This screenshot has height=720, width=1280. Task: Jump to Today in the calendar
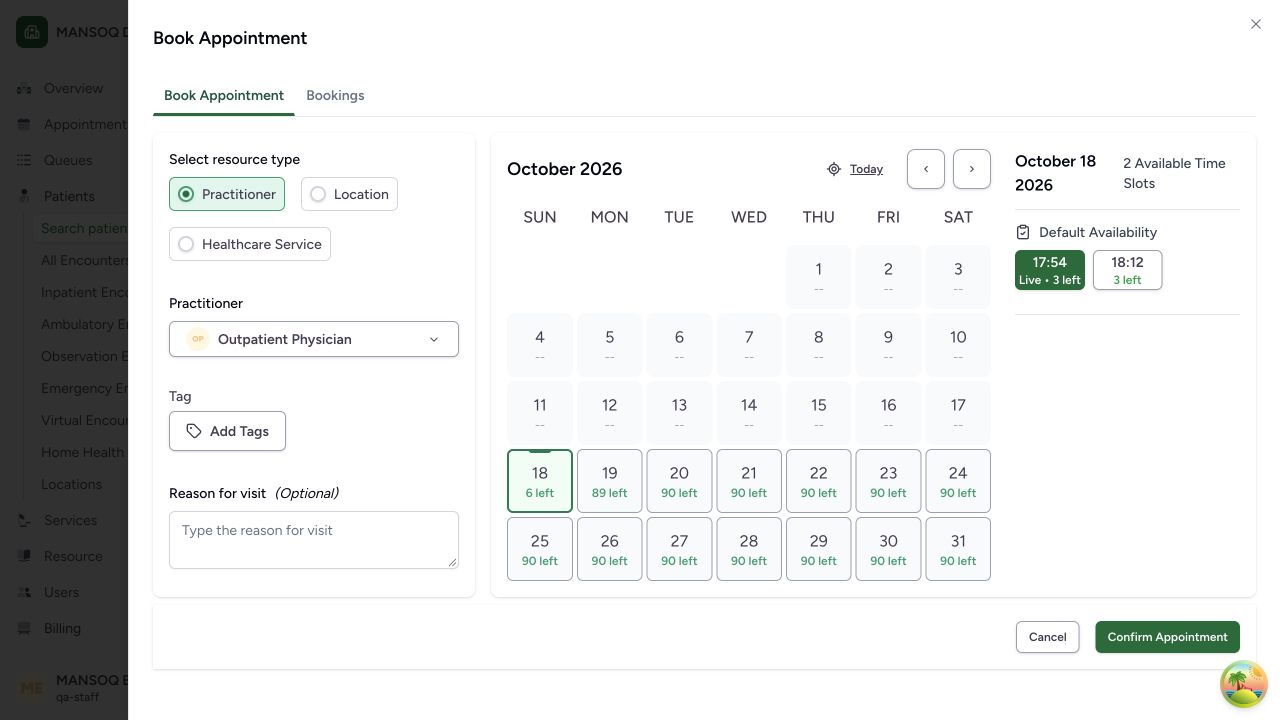tap(866, 169)
